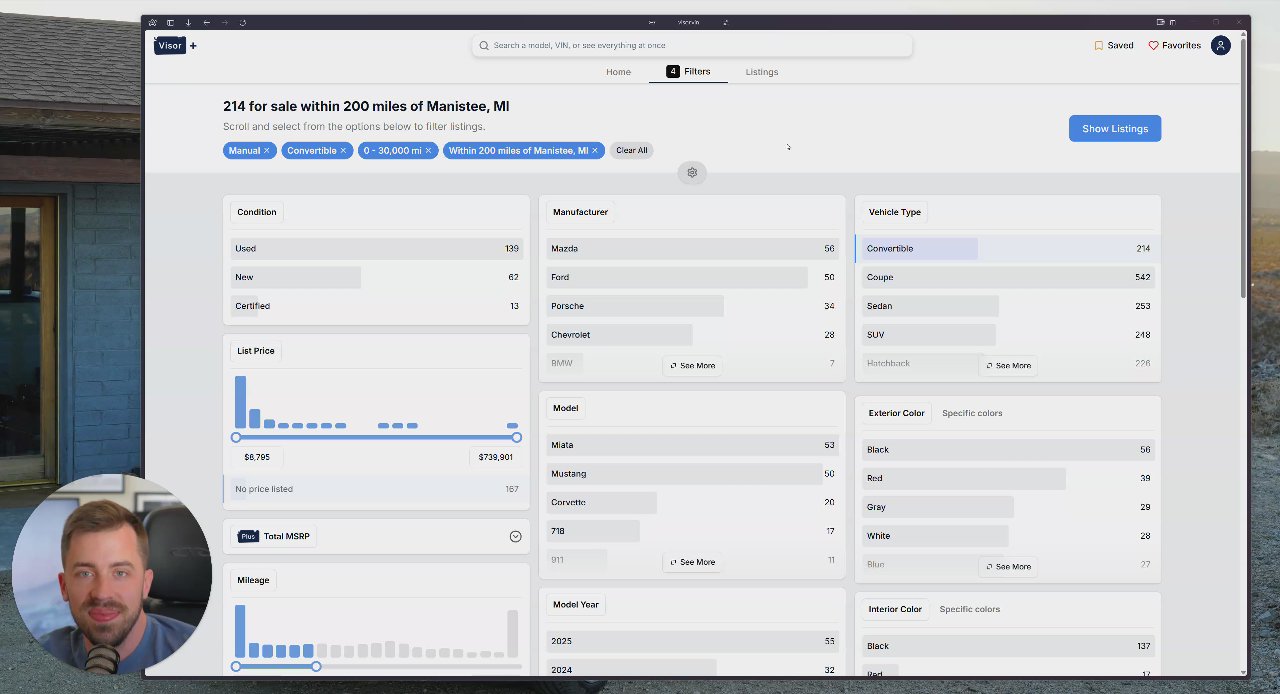Switch to Exterior Specific colors tab
Image resolution: width=1280 pixels, height=694 pixels.
(972, 413)
